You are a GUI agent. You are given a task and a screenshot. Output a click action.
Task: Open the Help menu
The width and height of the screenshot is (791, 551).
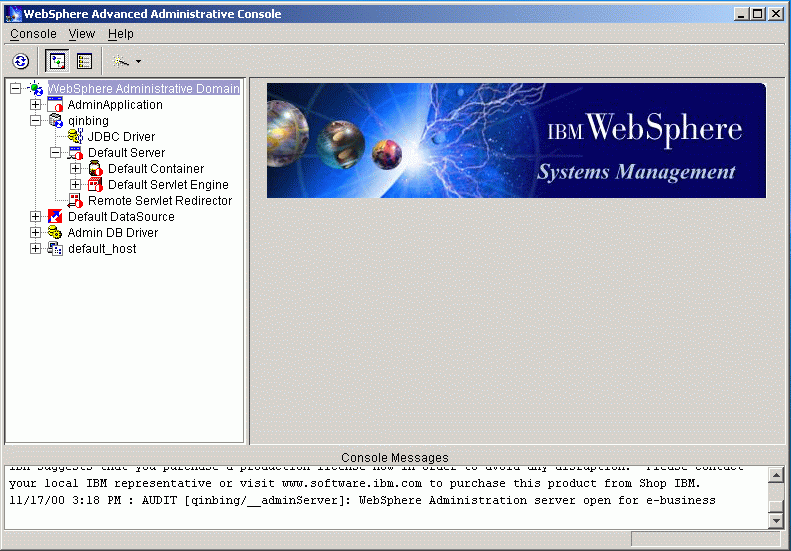[x=121, y=34]
